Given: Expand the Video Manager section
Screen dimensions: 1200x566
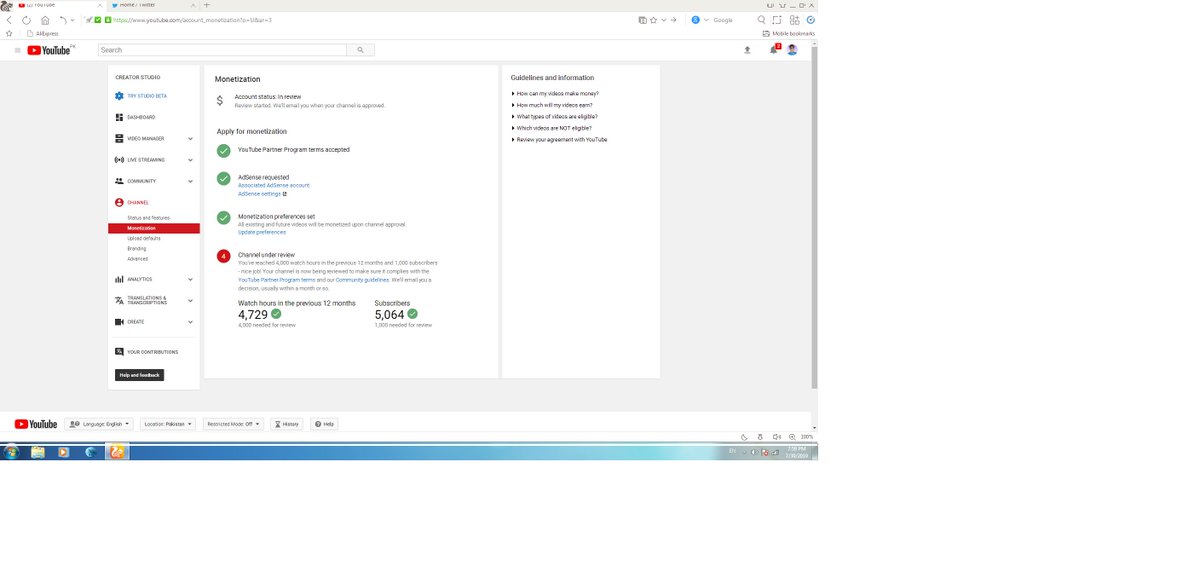Looking at the screenshot, I should click(190, 138).
